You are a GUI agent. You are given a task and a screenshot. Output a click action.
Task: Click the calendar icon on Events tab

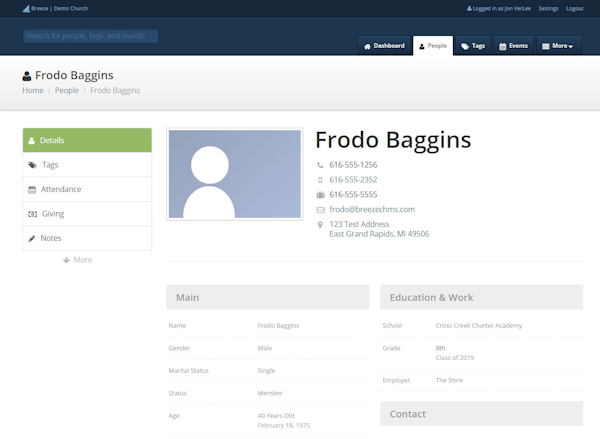coord(502,46)
